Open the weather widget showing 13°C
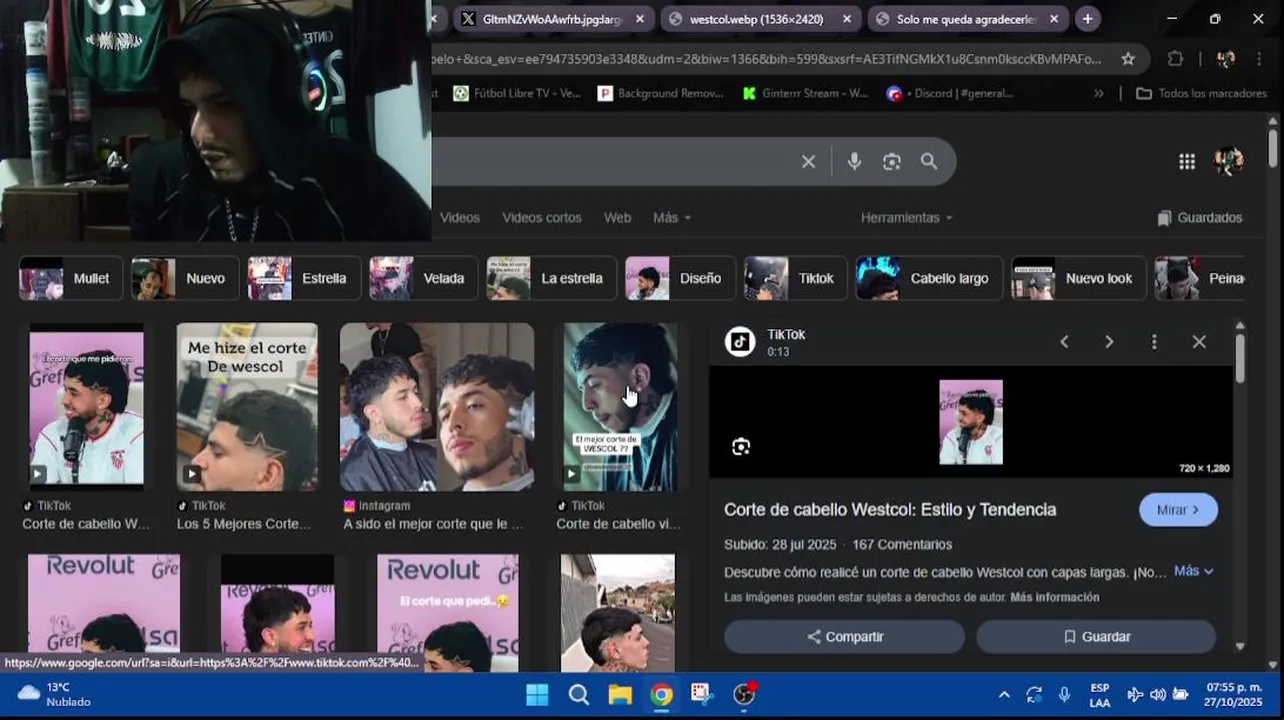1284x720 pixels. click(x=55, y=694)
